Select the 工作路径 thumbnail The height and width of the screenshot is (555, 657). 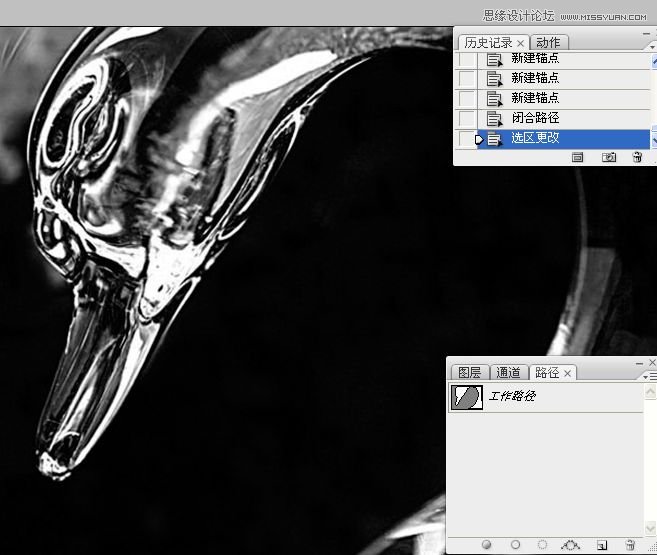466,397
